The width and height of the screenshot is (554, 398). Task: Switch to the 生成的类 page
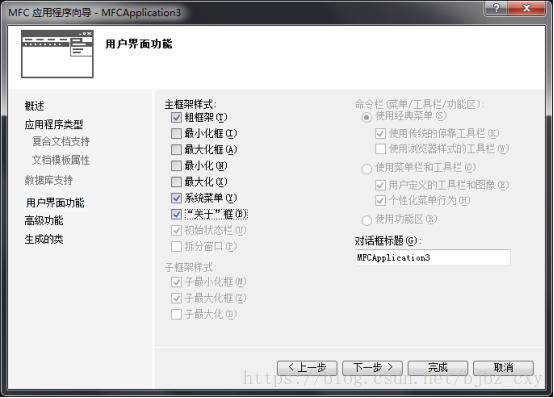44,239
